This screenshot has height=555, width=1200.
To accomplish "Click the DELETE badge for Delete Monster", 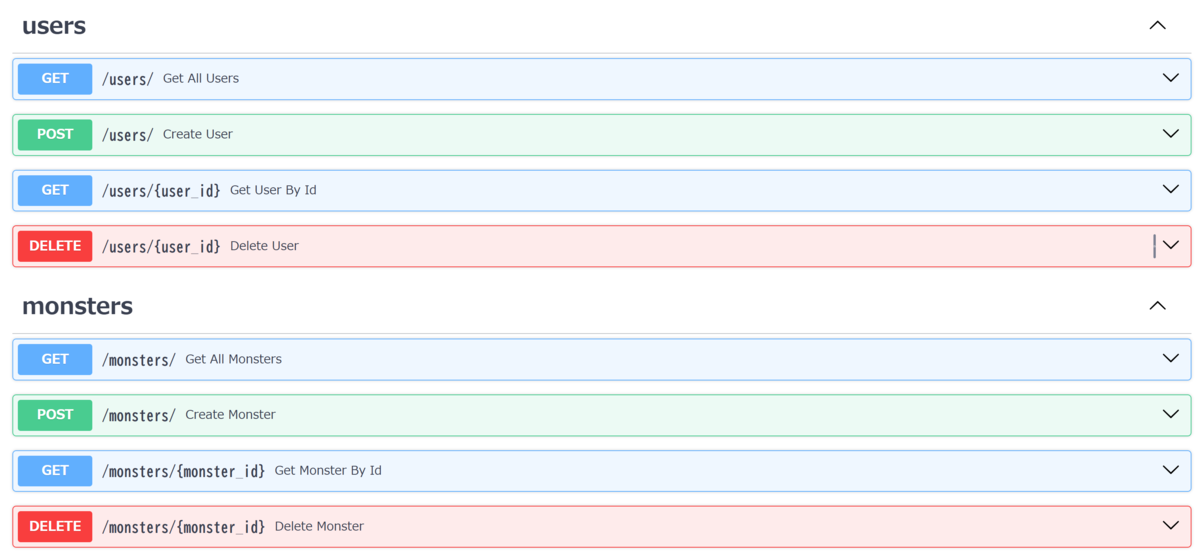I will tap(55, 526).
